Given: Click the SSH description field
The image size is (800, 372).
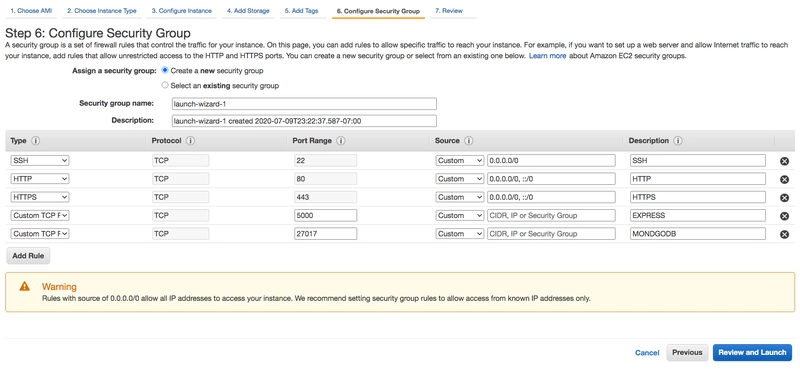Looking at the screenshot, I should [x=697, y=160].
